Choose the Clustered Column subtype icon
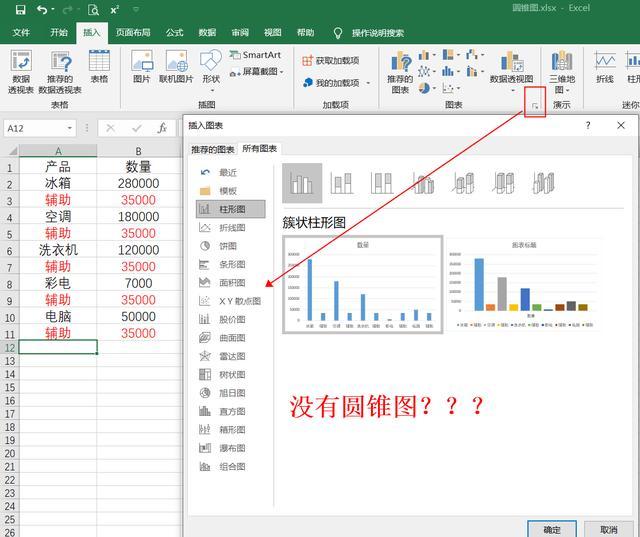 coord(302,183)
